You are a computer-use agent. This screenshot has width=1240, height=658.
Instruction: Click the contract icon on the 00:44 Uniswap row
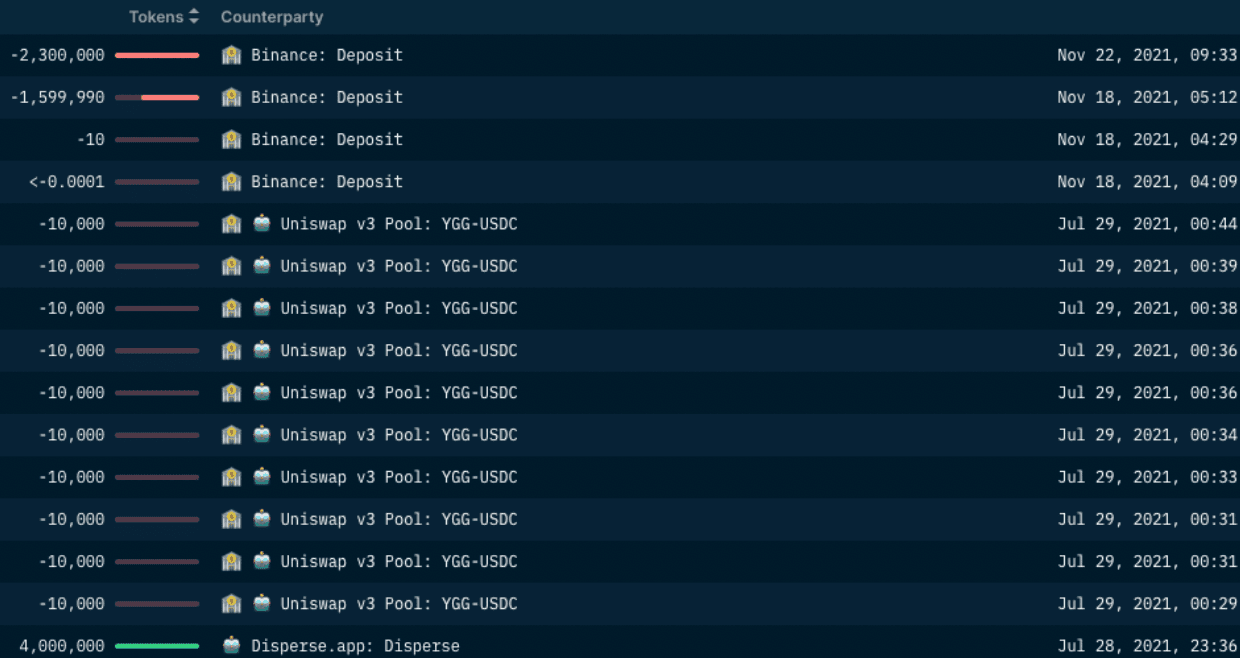pyautogui.click(x=261, y=224)
